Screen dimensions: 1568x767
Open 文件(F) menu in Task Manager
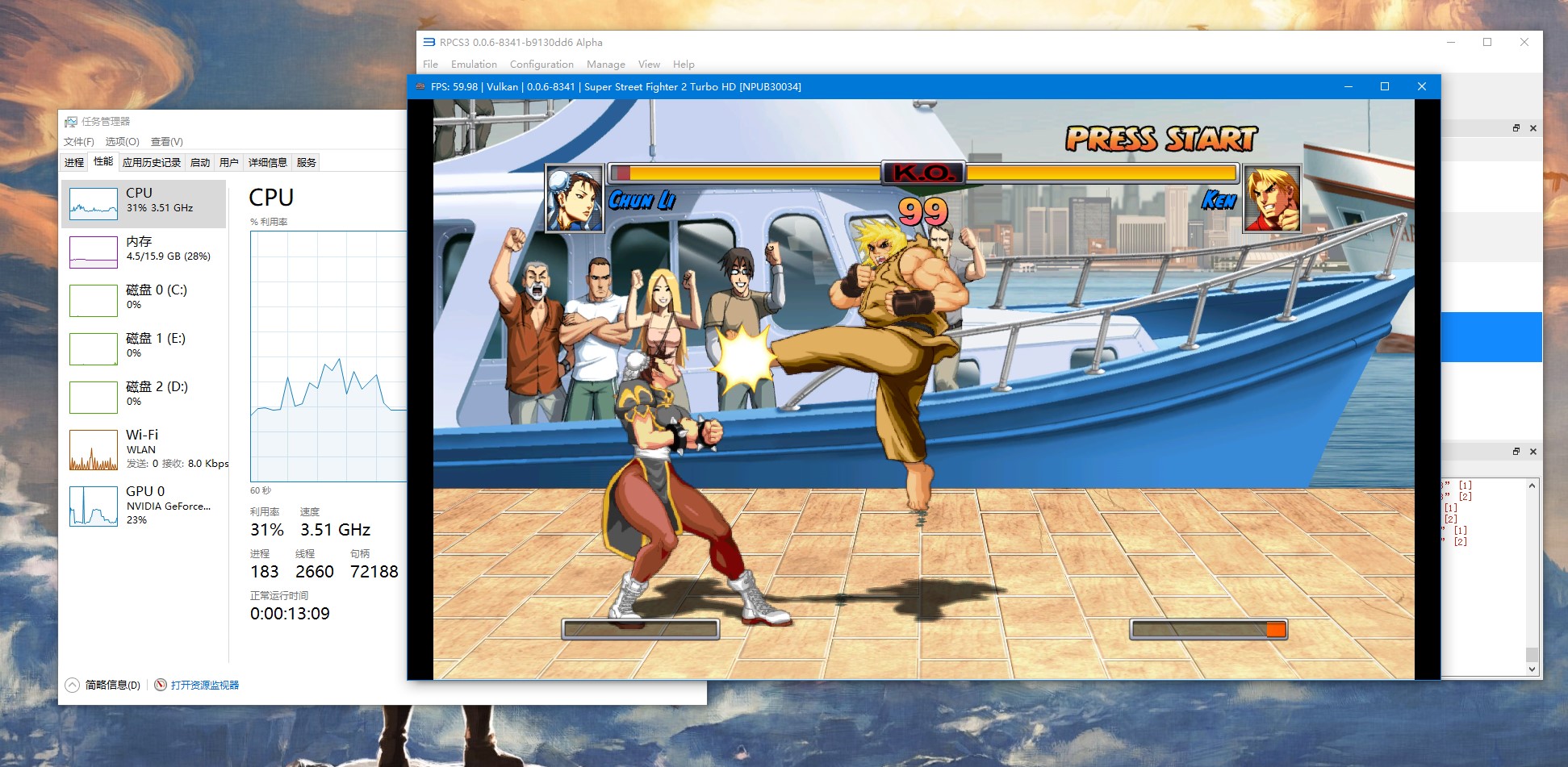79,142
